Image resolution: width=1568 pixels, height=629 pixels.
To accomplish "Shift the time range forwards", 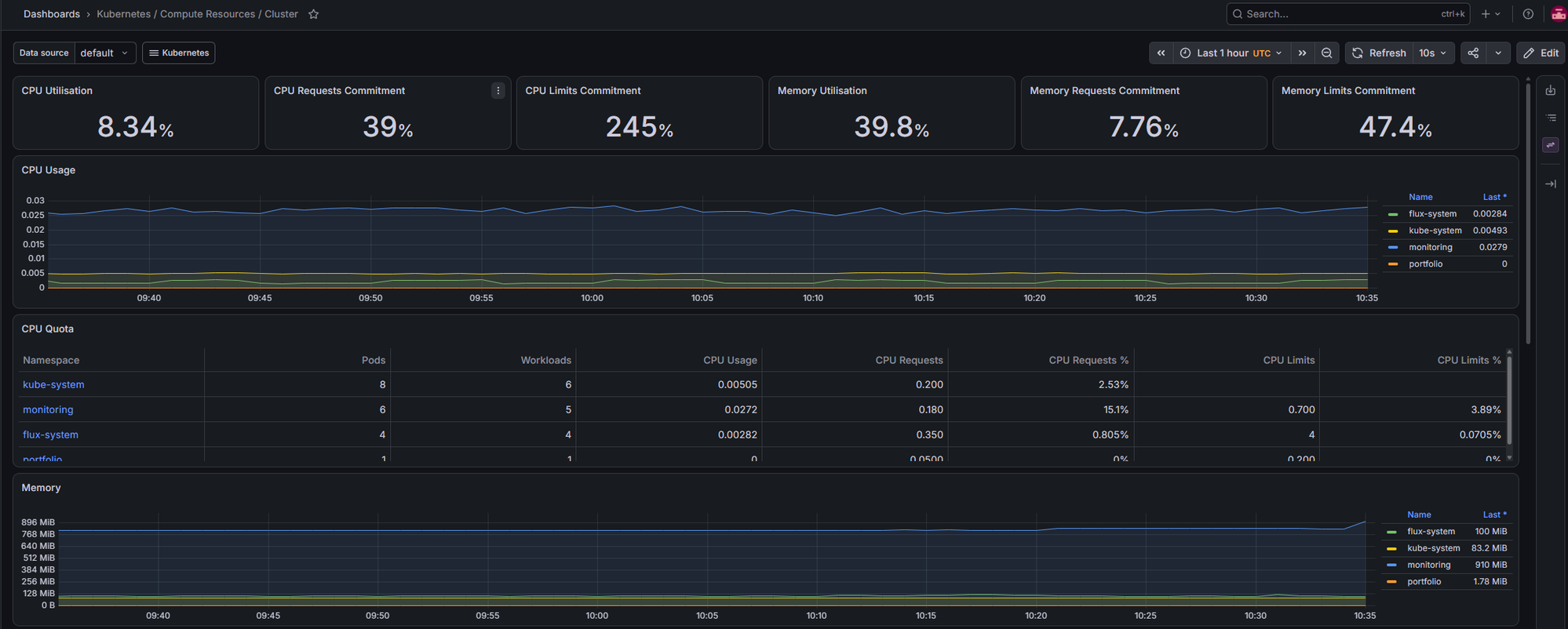I will click(1302, 53).
